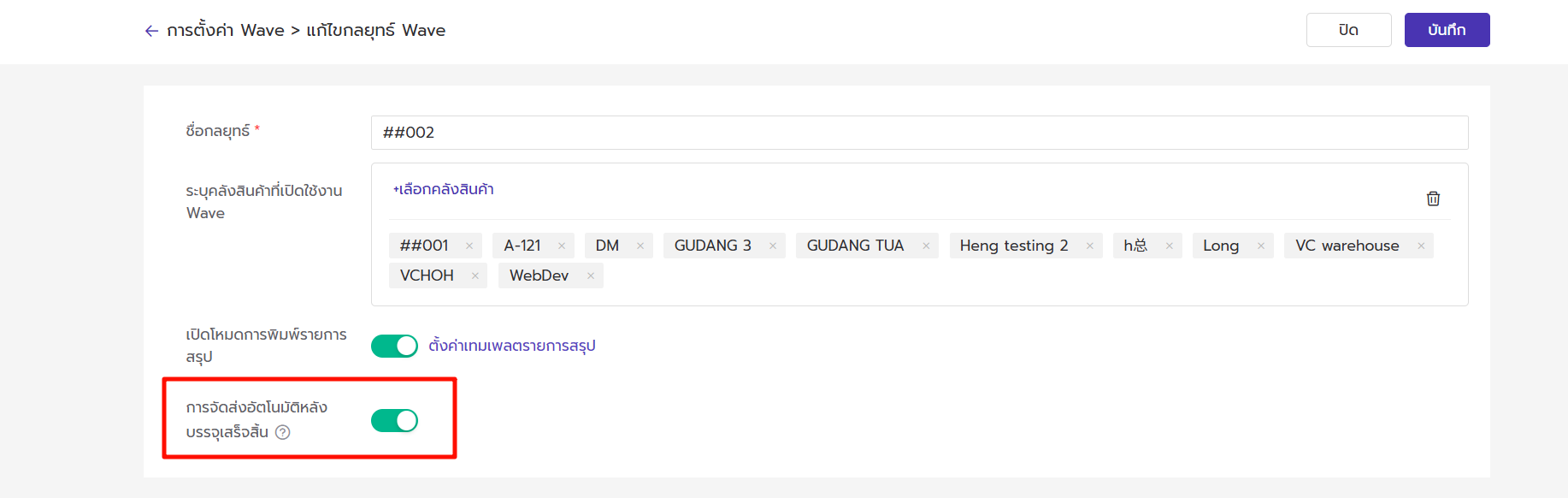Remove the VC warehouse tag
This screenshot has width=1568, height=498.
click(1421, 246)
